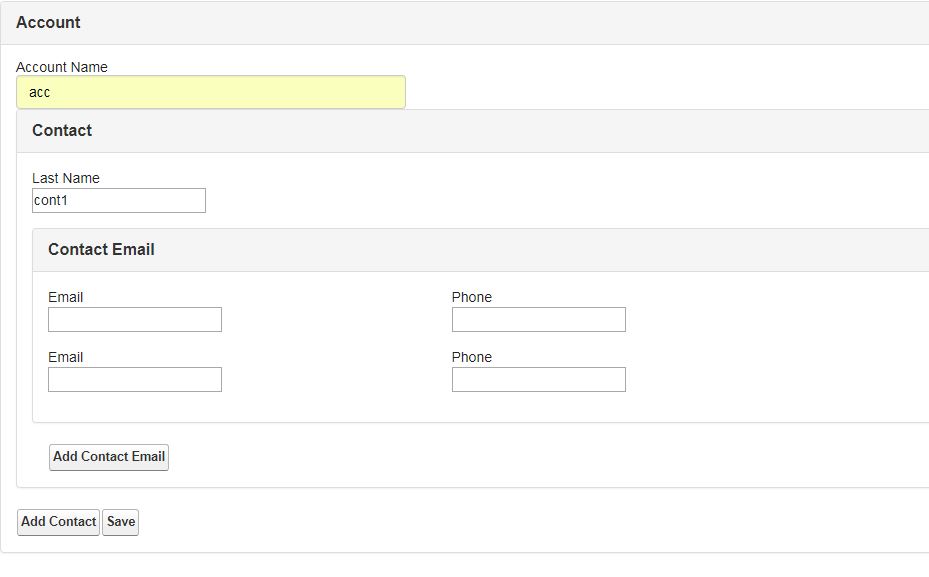This screenshot has height=577, width=929.
Task: Click the Last Name field showing 'cont1'
Action: click(118, 200)
